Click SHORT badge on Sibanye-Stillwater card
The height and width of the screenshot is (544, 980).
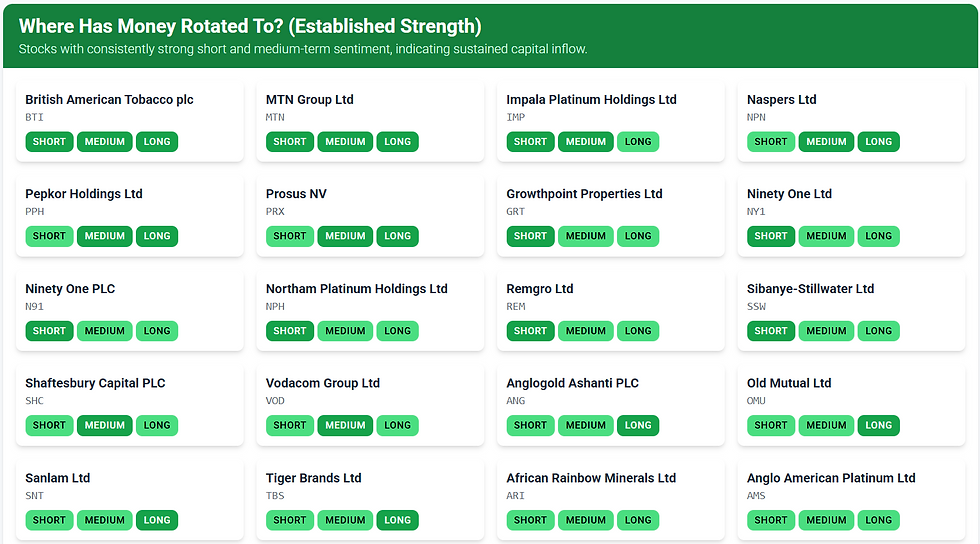(771, 331)
